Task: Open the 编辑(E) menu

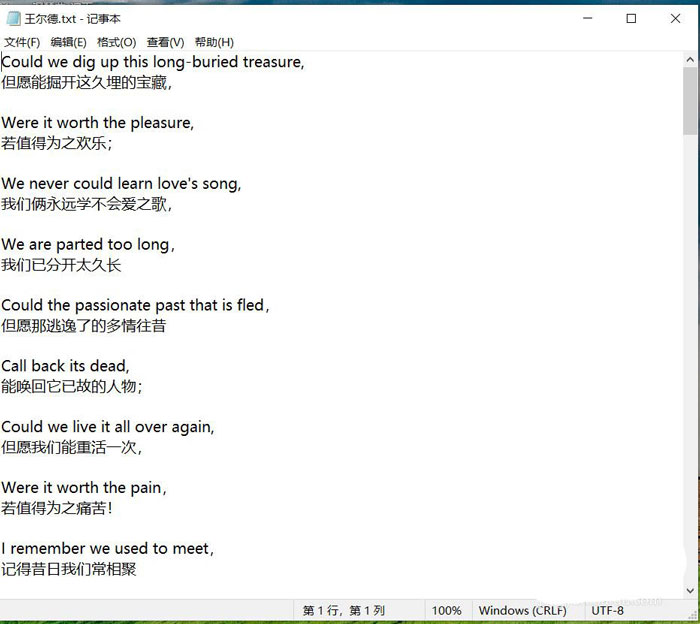Action: point(68,42)
